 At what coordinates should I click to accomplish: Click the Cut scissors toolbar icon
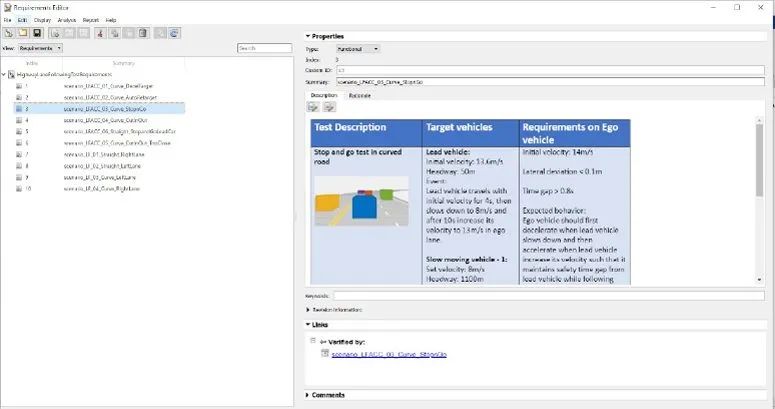100,33
